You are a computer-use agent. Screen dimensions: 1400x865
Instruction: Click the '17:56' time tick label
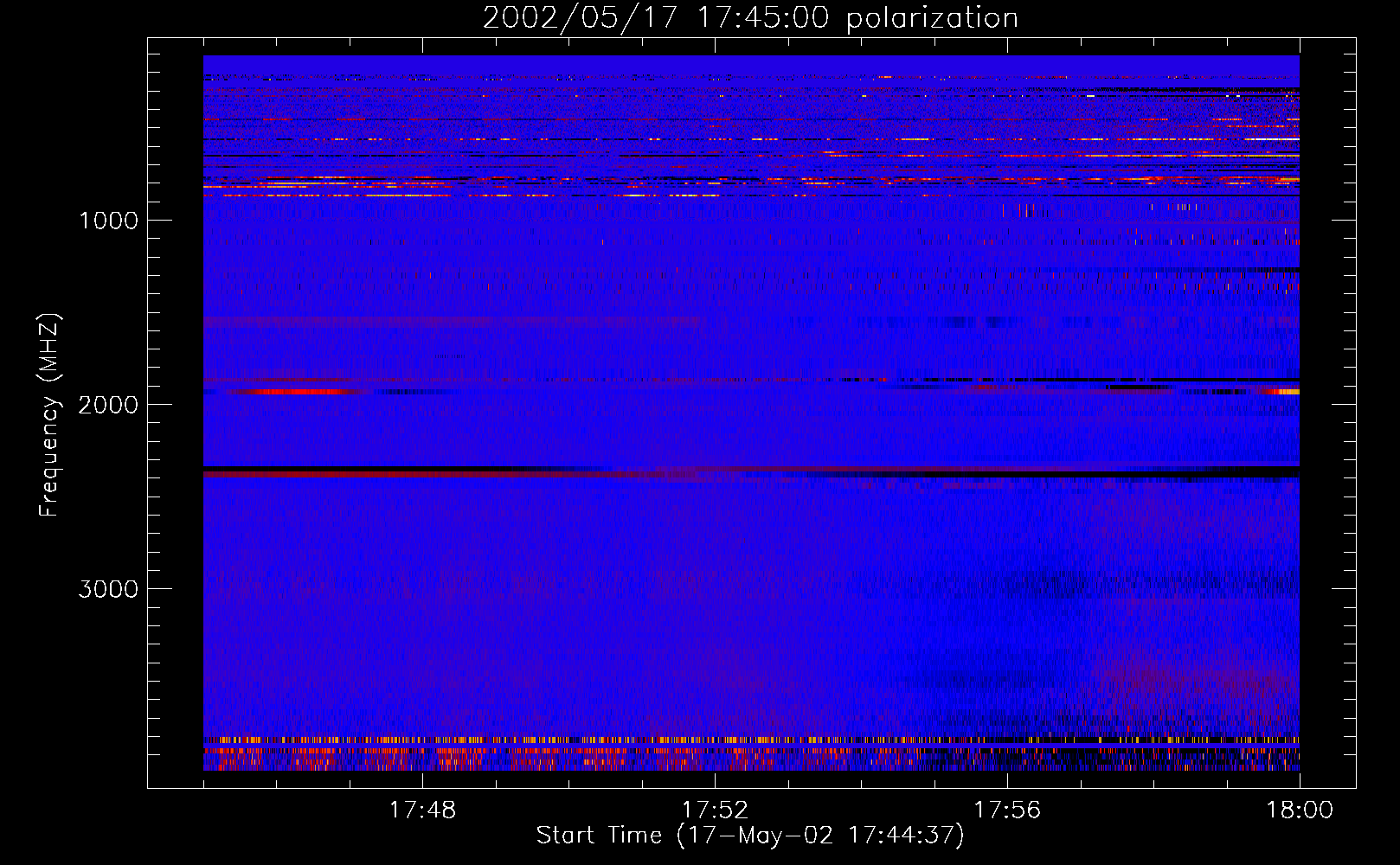tap(1007, 811)
